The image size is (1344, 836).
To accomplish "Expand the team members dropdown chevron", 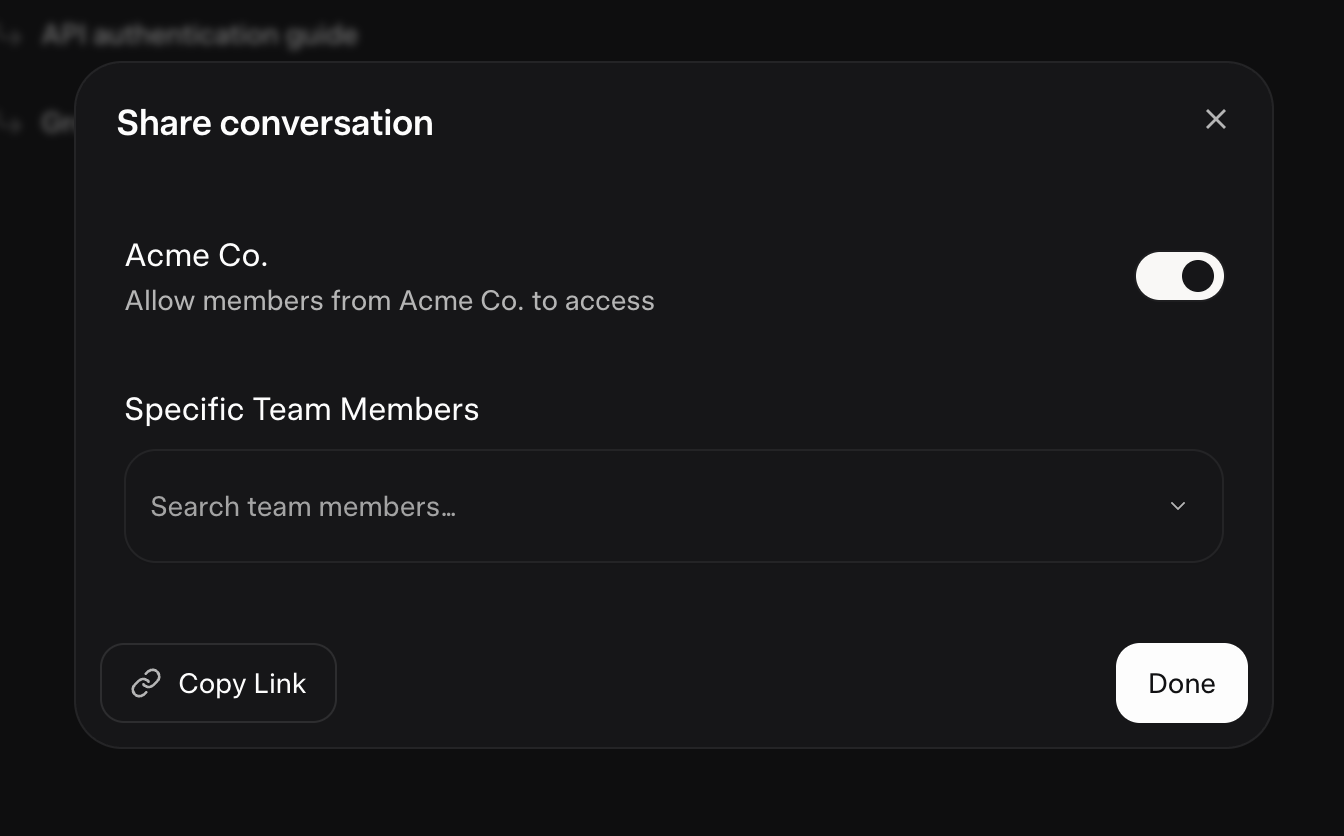I will coord(1177,506).
